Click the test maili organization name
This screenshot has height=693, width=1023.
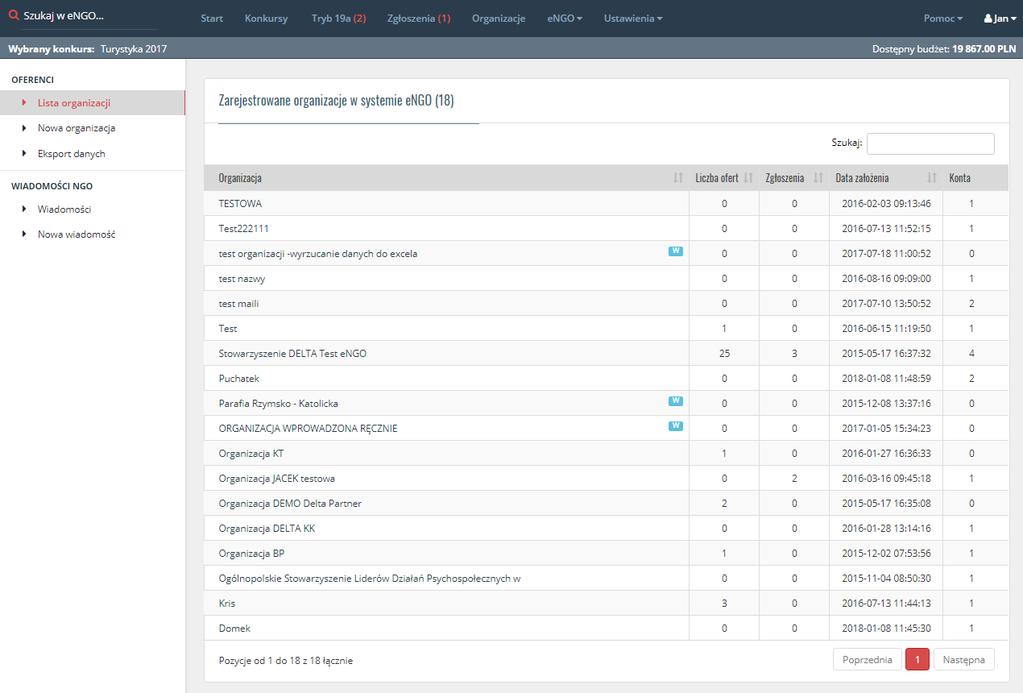click(x=238, y=303)
